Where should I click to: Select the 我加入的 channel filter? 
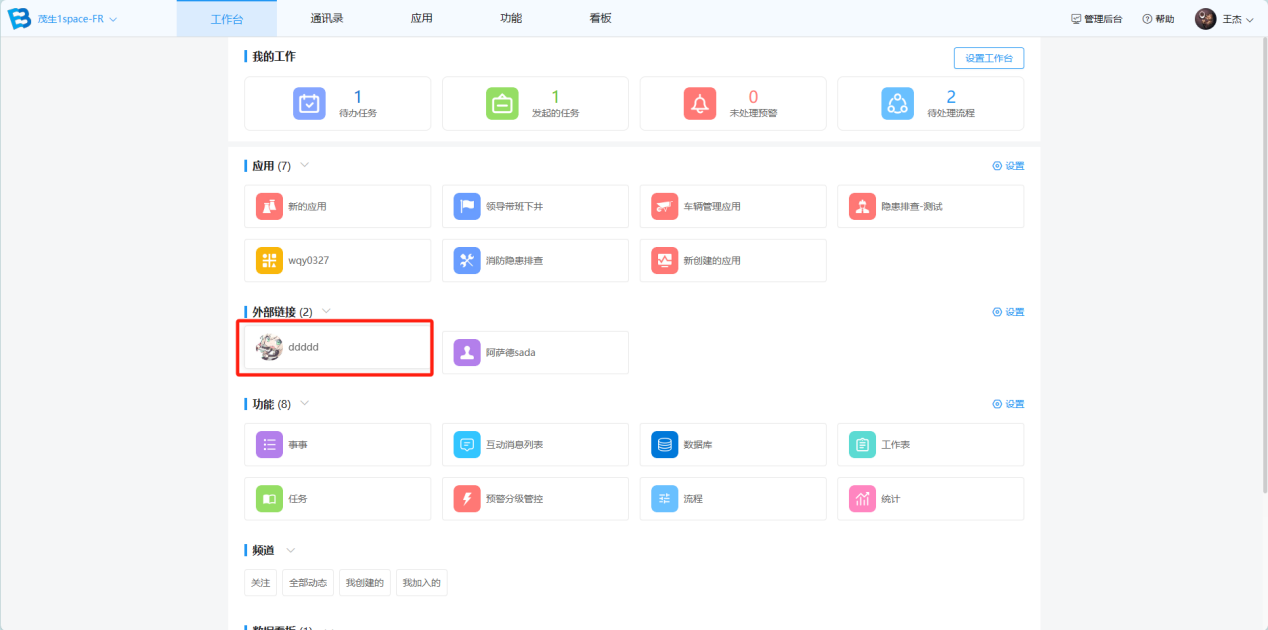[x=421, y=582]
